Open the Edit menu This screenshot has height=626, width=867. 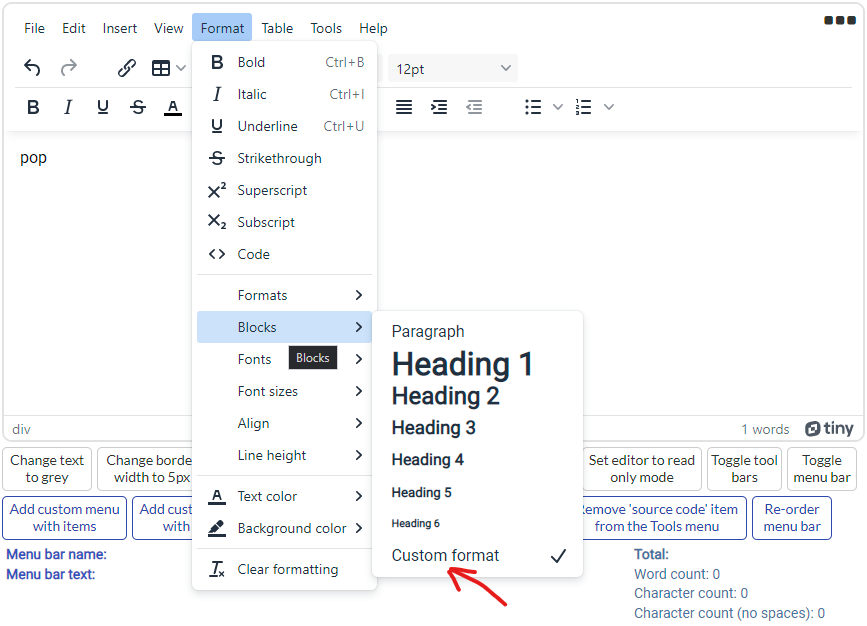74,28
